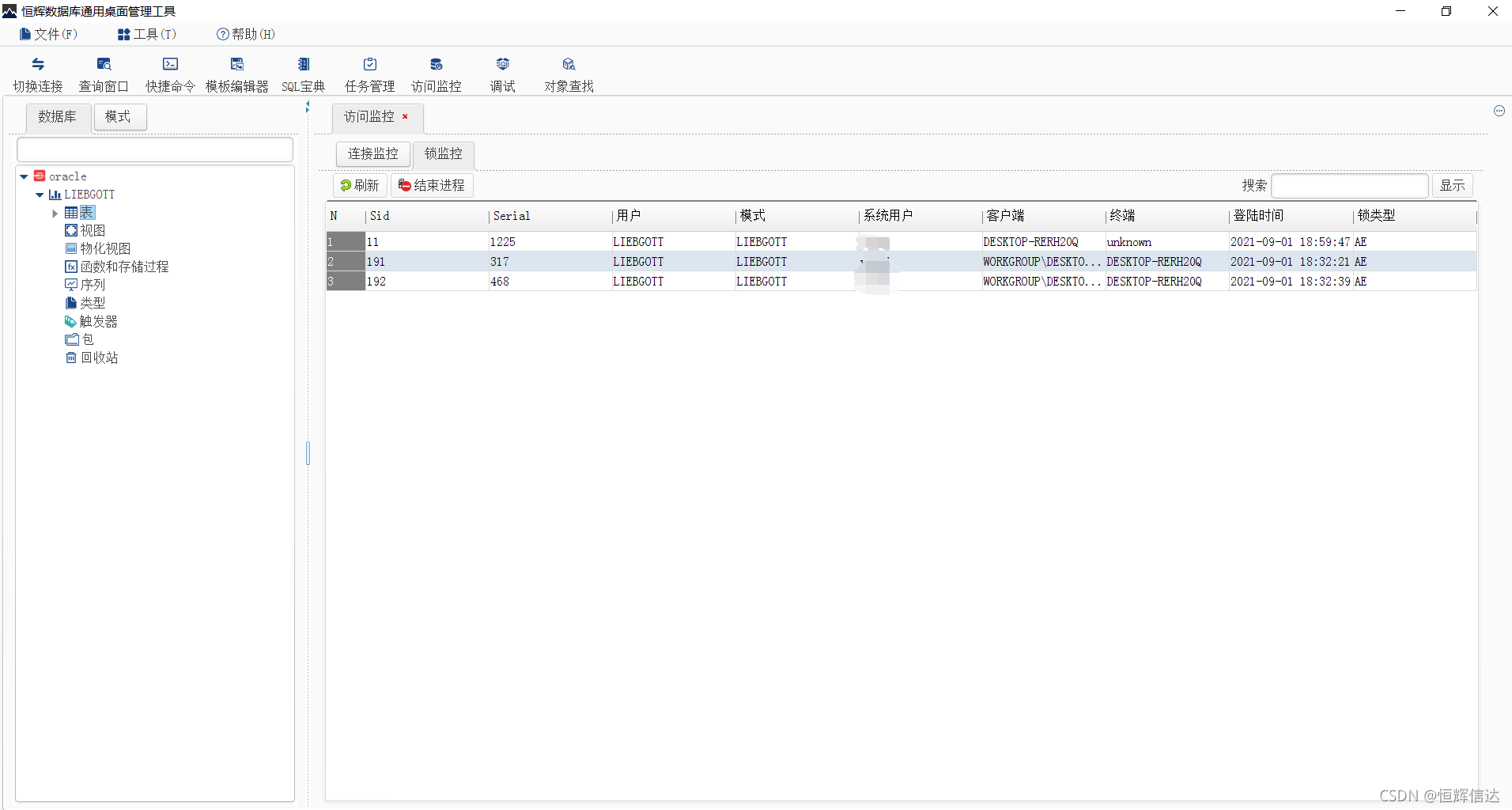Viewport: 1512px width, 810px height.
Task: Click the 模式 column header in table
Action: [x=796, y=216]
